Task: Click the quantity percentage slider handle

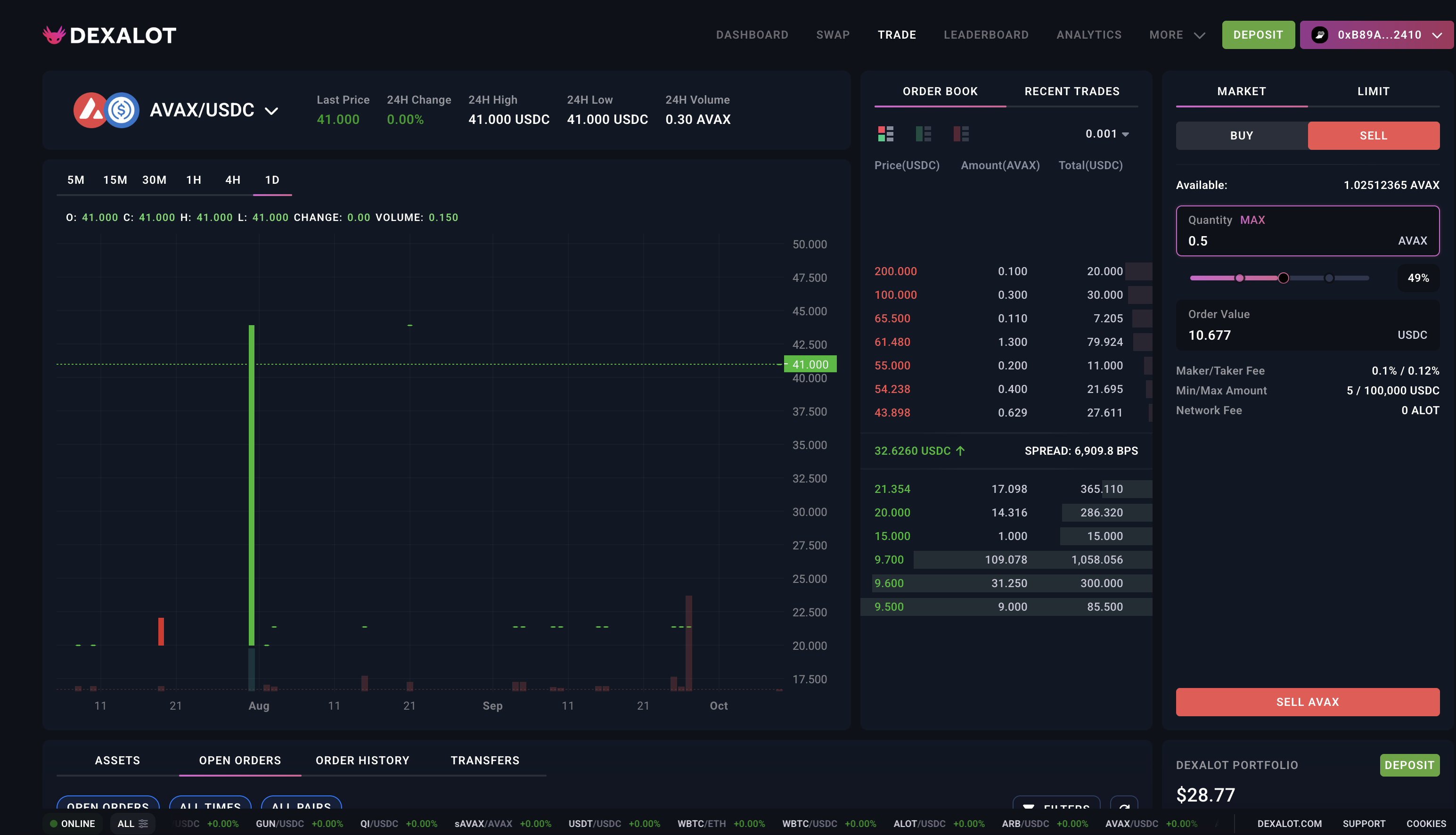Action: [x=1284, y=278]
